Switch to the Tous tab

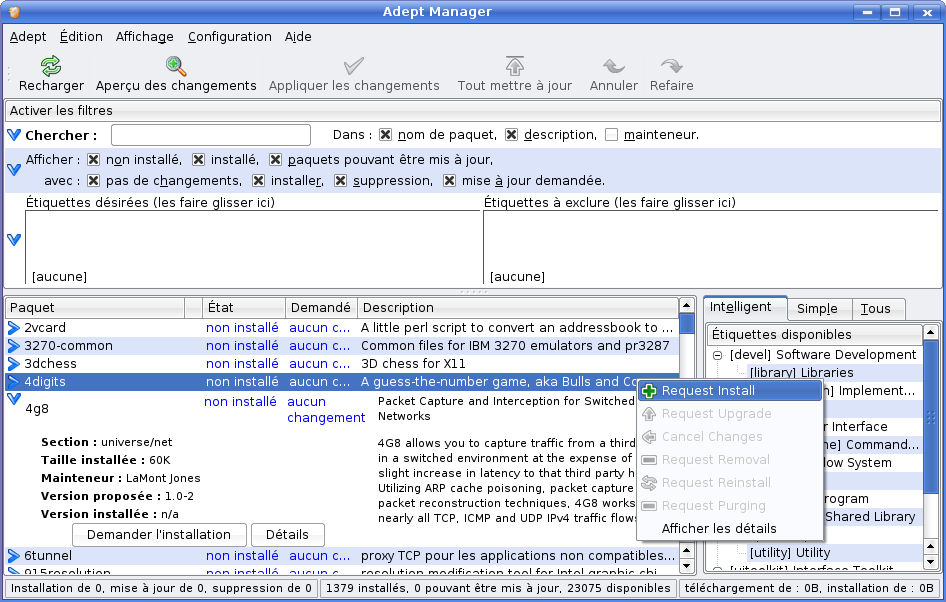[876, 309]
